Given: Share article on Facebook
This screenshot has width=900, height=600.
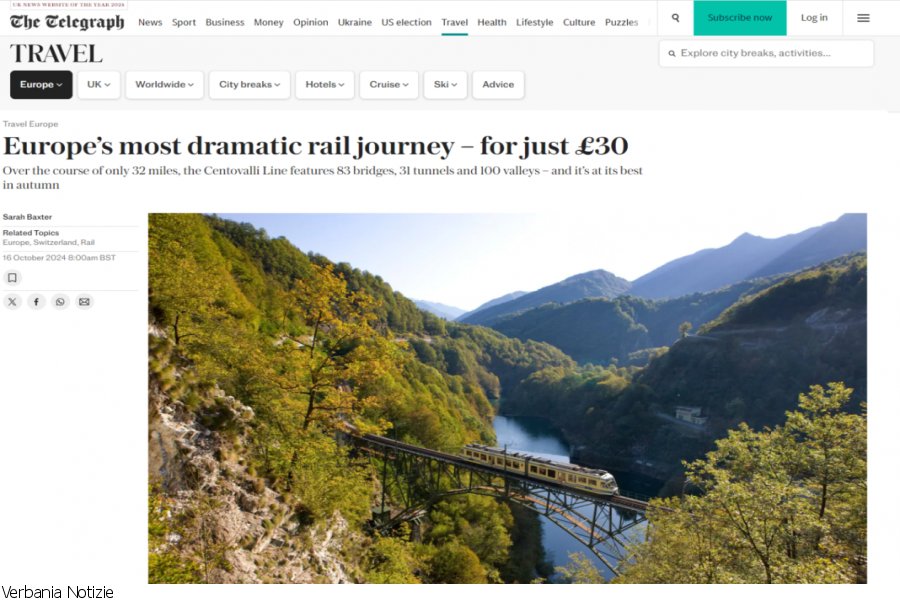Looking at the screenshot, I should [36, 301].
